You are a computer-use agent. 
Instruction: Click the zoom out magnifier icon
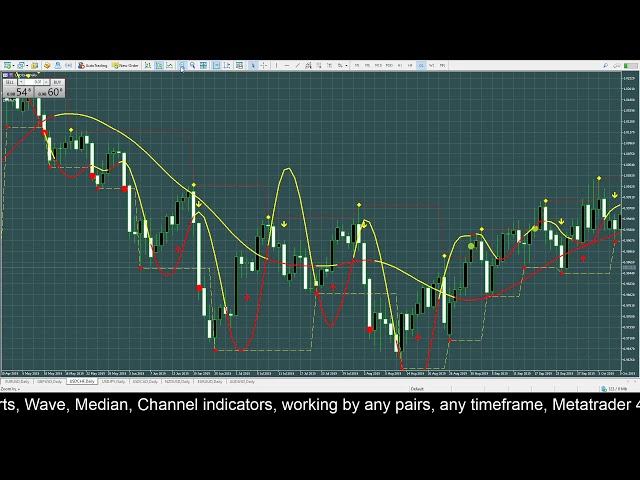point(192,65)
